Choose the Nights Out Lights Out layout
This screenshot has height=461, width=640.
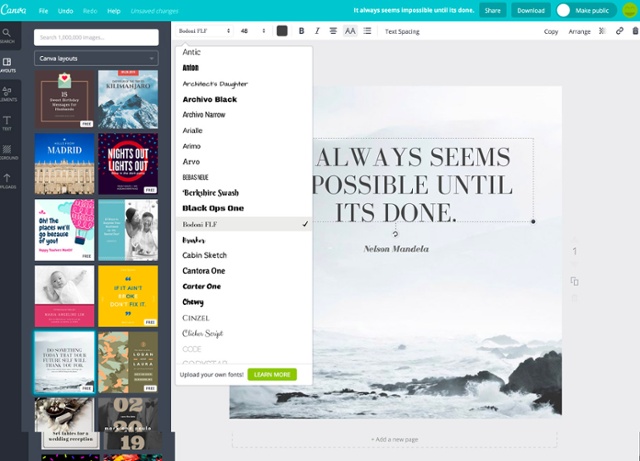click(128, 164)
